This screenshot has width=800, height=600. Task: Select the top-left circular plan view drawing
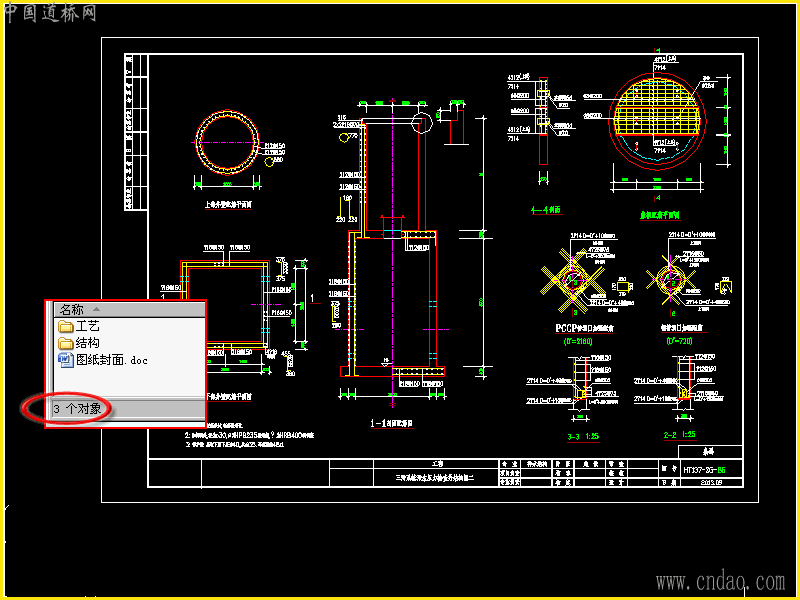(x=228, y=142)
